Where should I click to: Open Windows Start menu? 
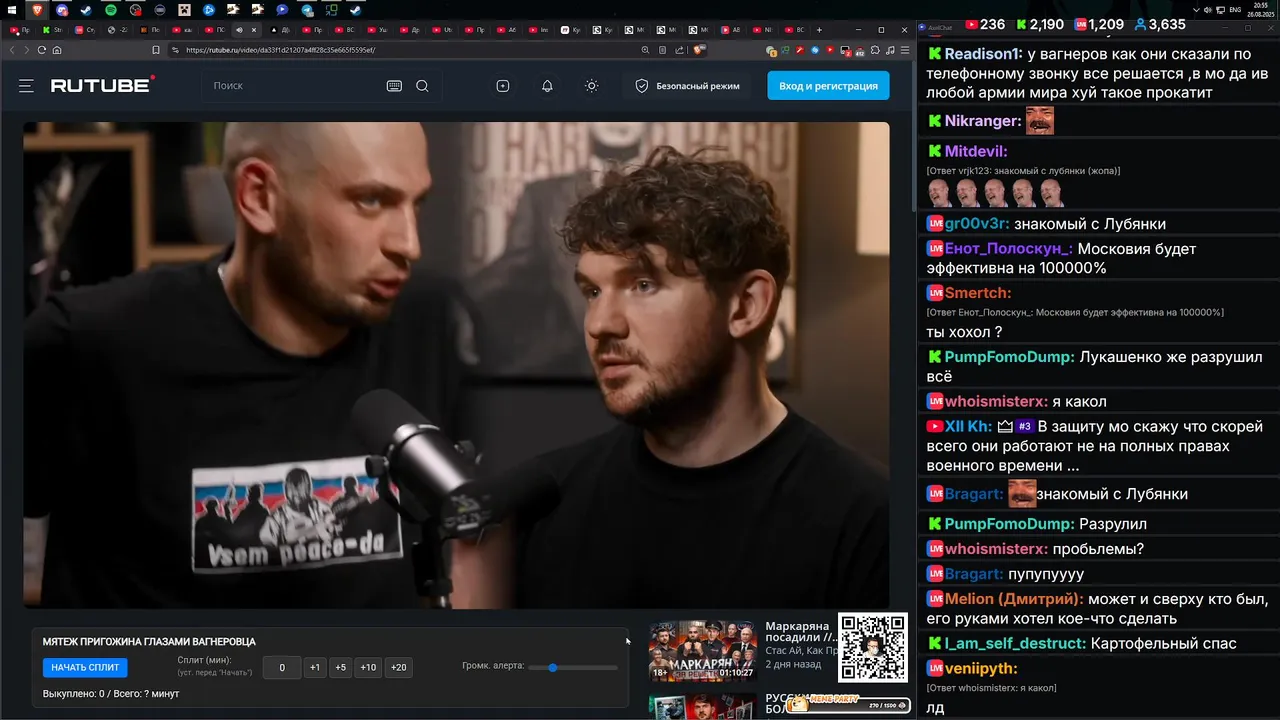click(x=11, y=10)
